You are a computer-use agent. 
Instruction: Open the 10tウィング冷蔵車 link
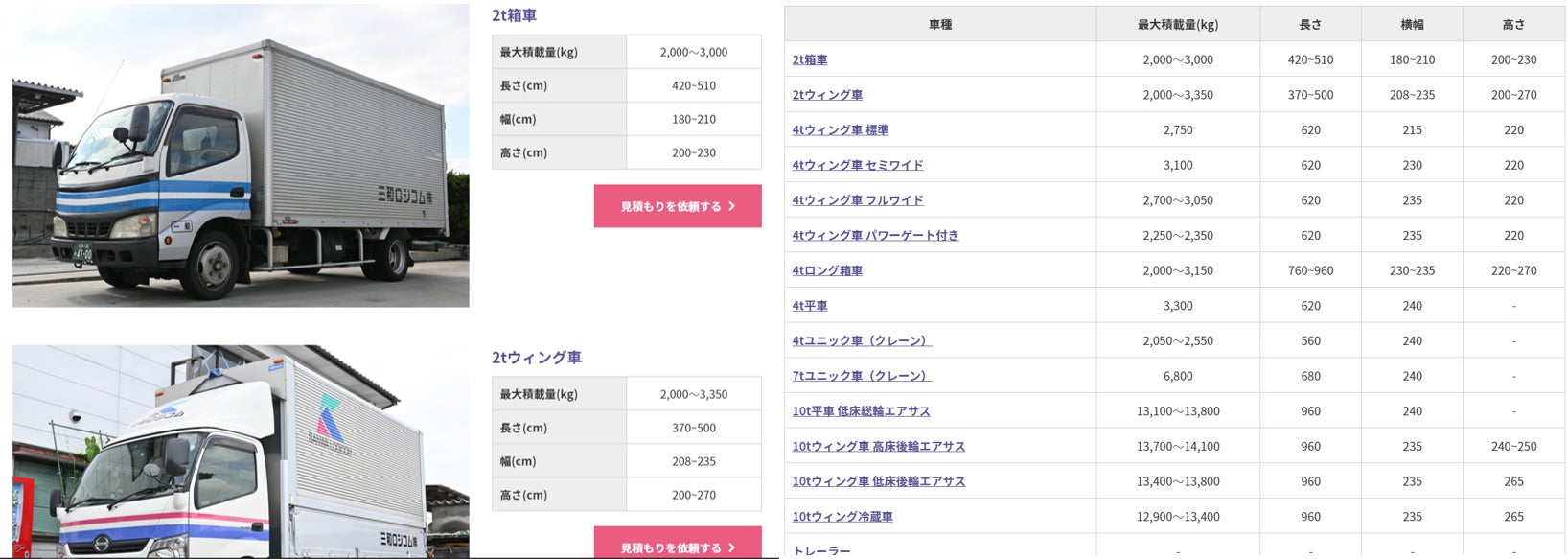pos(842,517)
